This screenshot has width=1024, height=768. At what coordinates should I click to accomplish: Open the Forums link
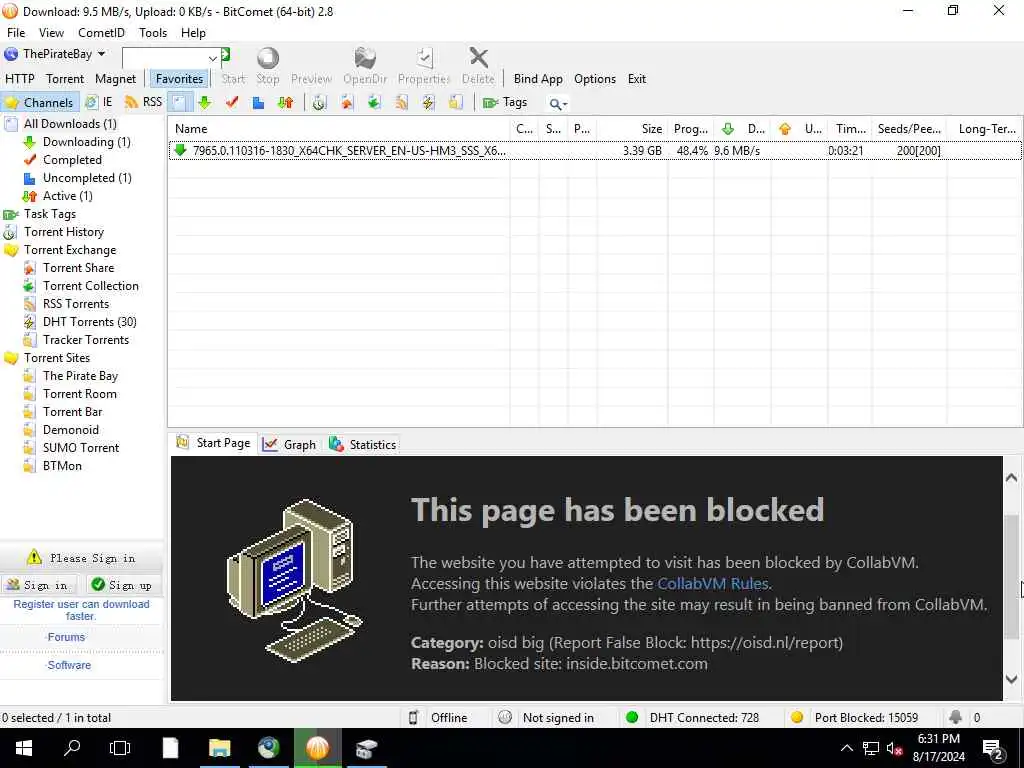[x=66, y=637]
